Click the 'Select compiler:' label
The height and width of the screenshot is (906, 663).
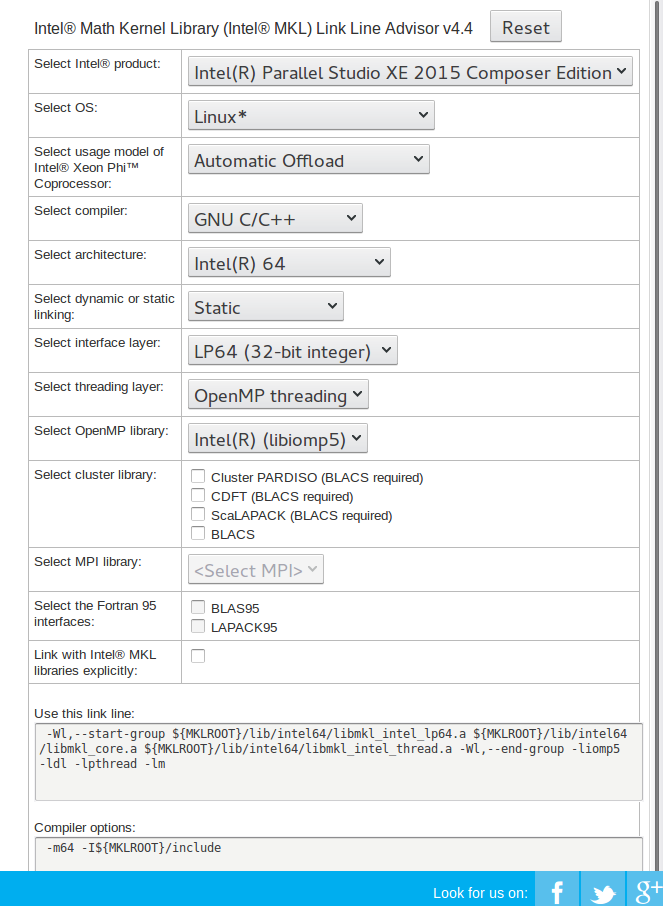[x=81, y=210]
